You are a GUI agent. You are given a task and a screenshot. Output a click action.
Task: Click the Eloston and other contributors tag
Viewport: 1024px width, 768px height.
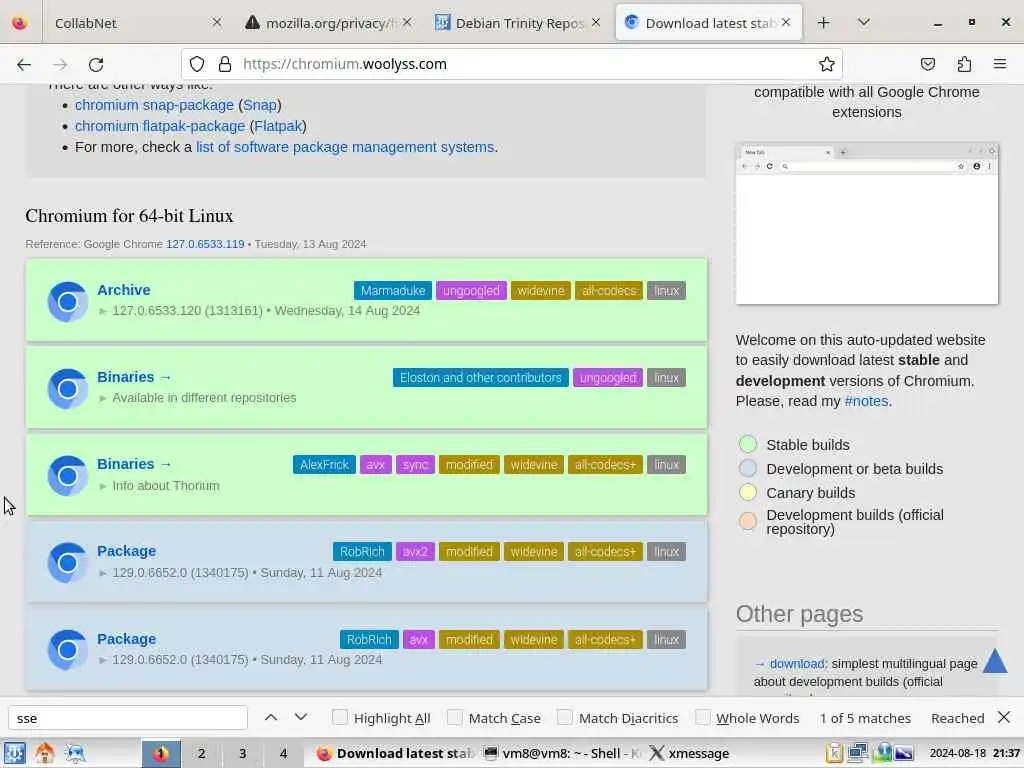[480, 377]
